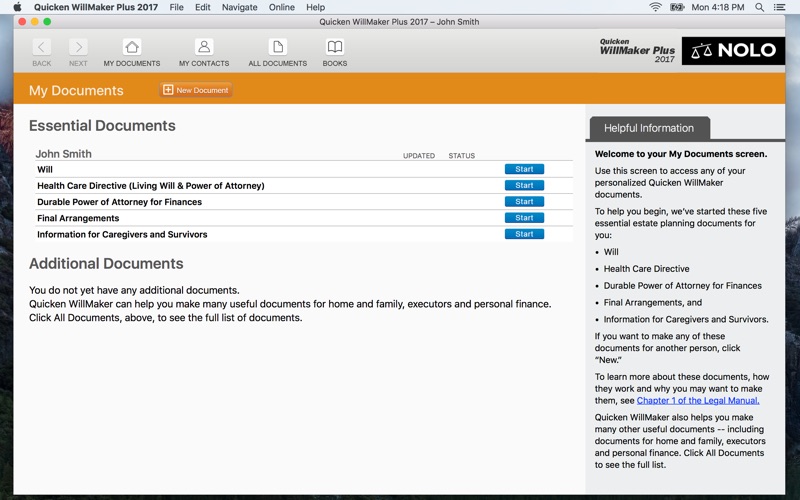The height and width of the screenshot is (500, 800).
Task: Open the Wi-Fi status icon in menu bar
Action: pyautogui.click(x=656, y=7)
